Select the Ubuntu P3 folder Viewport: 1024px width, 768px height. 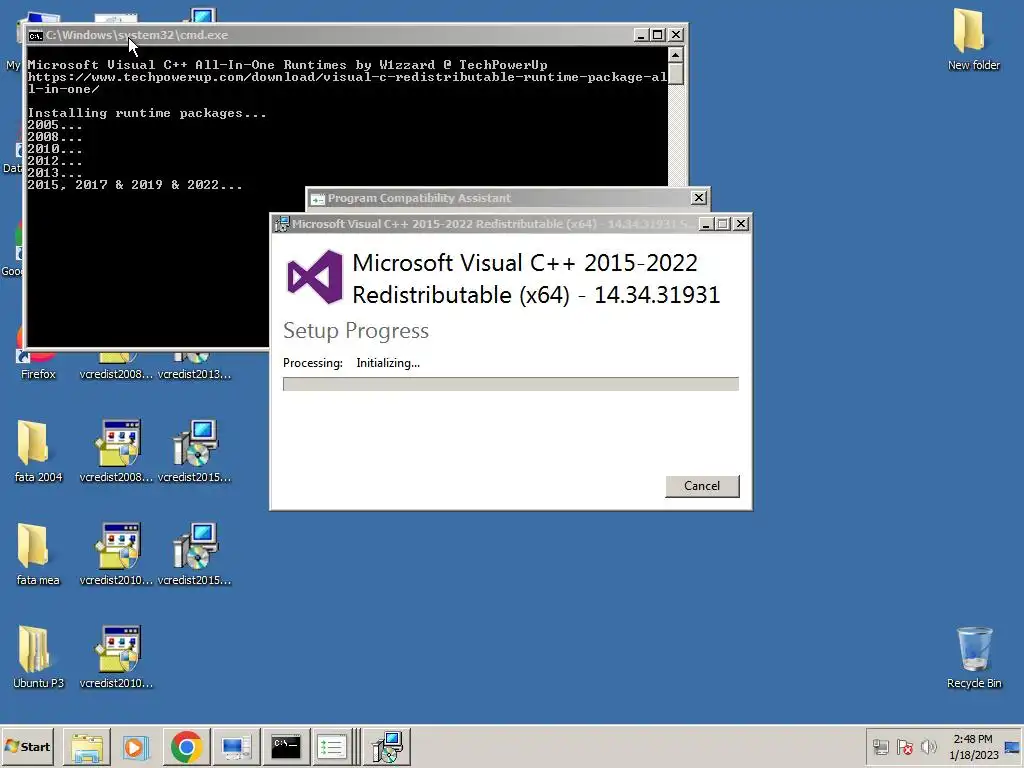[38, 657]
